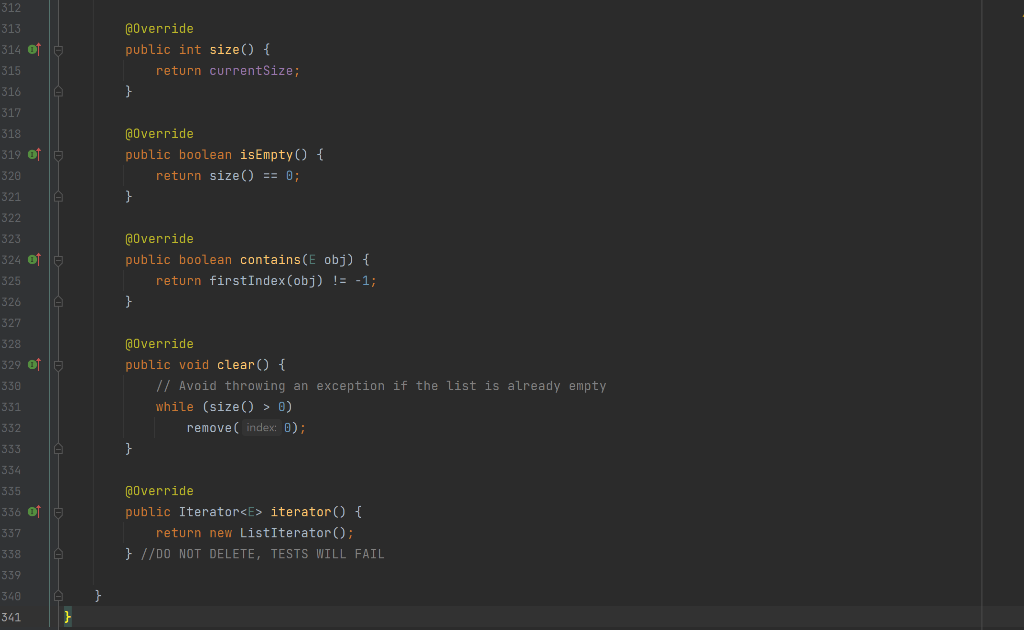
Task: Click the overriding-method icon next to iterator()
Action: (x=33, y=511)
